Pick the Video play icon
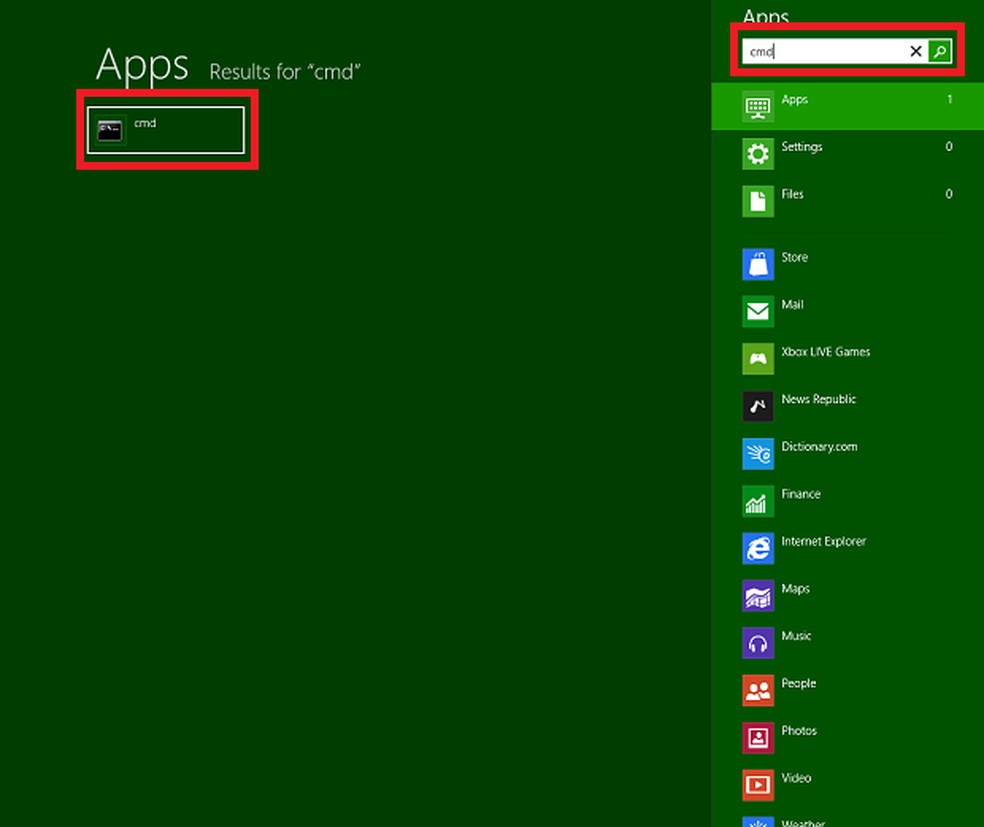Image resolution: width=984 pixels, height=827 pixels. (757, 785)
